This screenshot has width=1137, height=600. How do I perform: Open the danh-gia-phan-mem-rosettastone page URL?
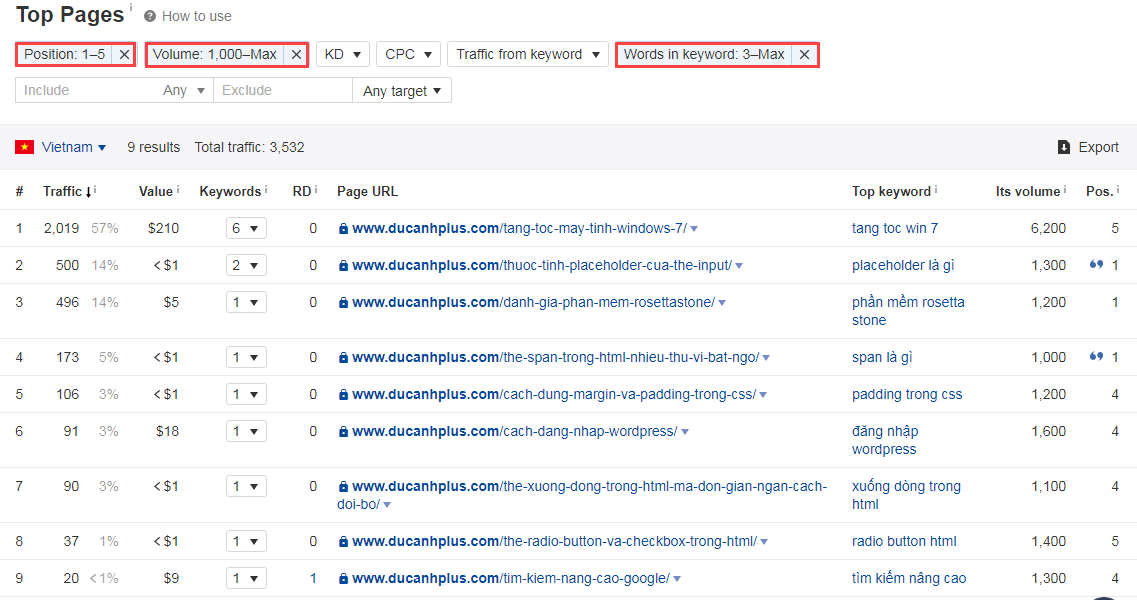click(532, 302)
